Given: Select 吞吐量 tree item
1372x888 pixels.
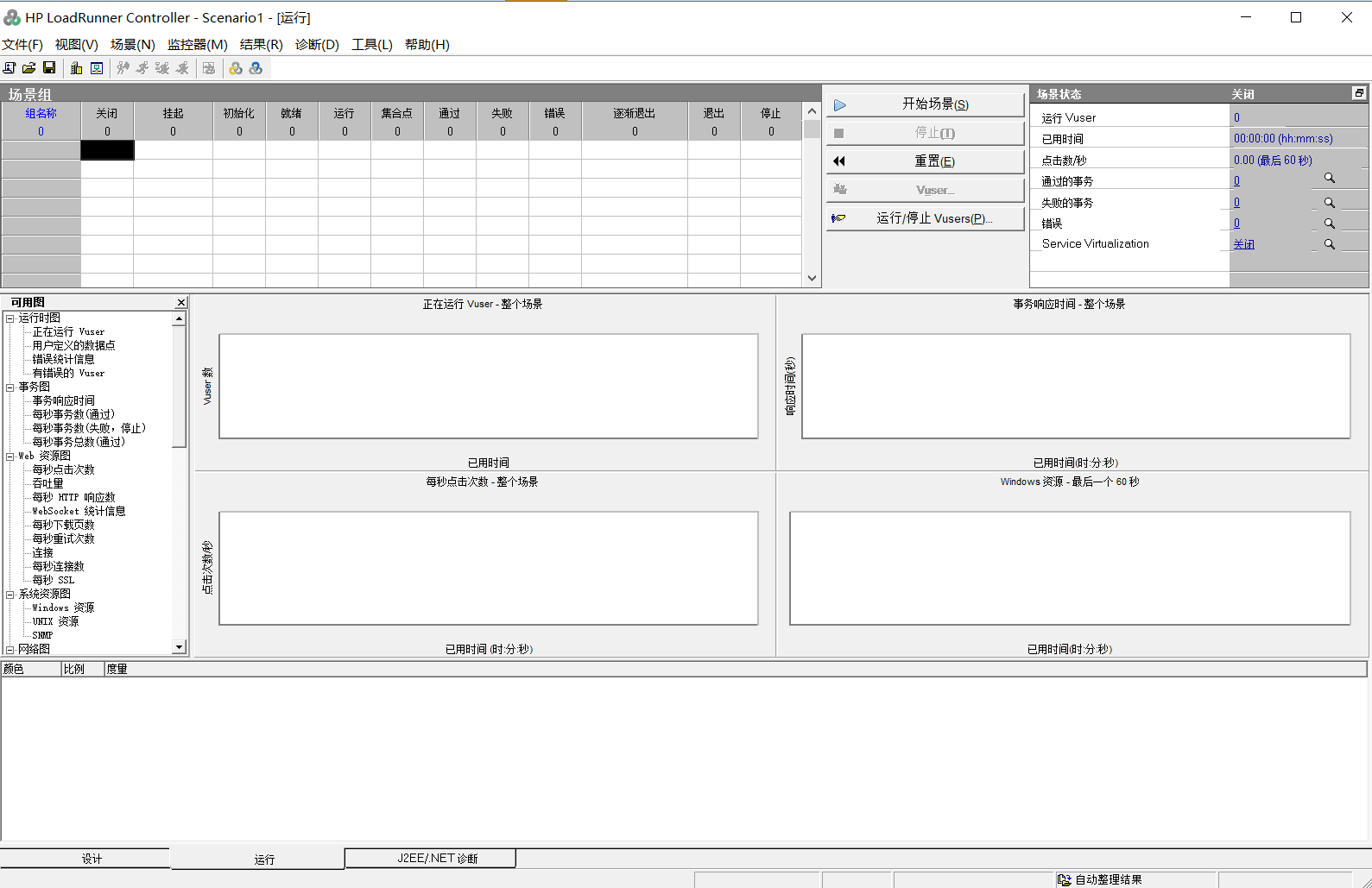Looking at the screenshot, I should coord(47,484).
